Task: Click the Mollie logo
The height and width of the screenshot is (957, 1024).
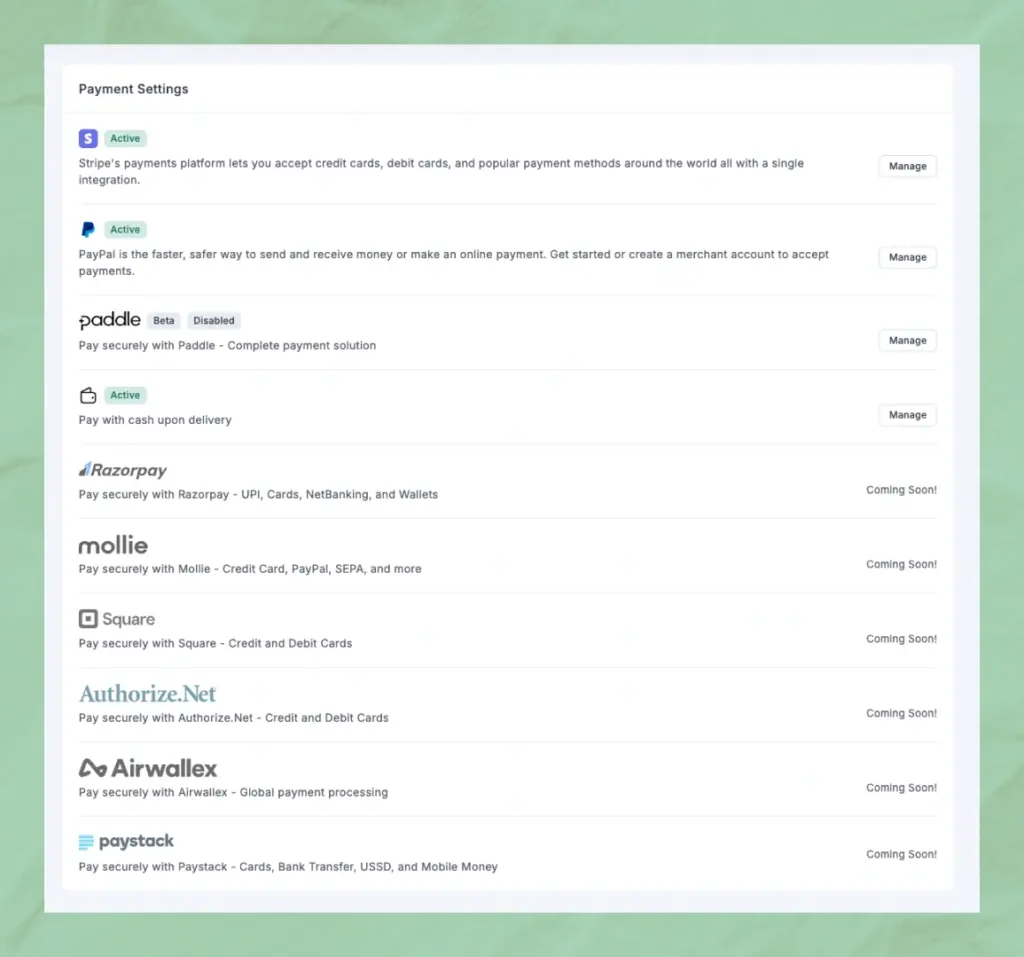Action: [113, 545]
